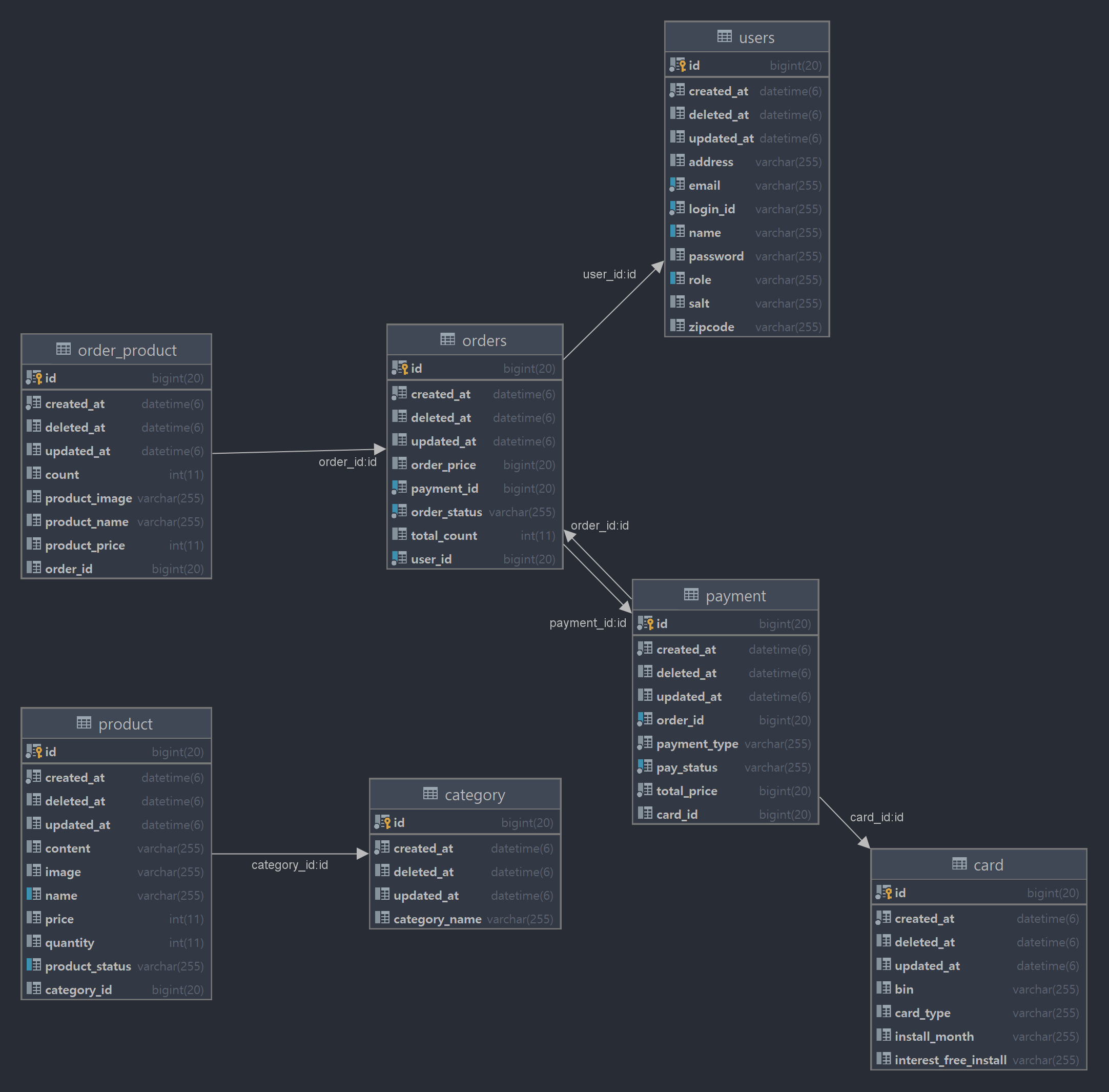Select the bin column in card

point(978,989)
